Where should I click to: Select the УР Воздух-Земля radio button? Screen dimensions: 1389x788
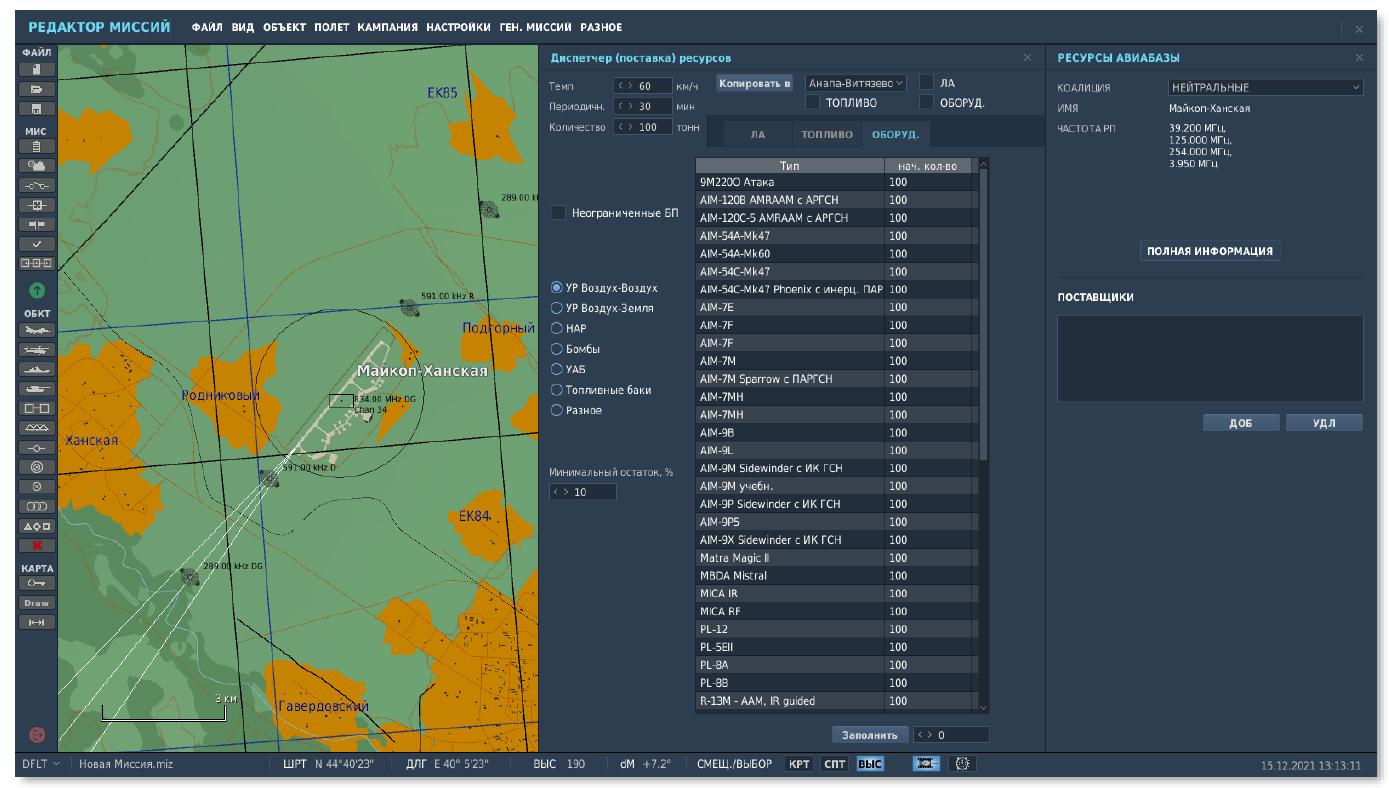(557, 308)
